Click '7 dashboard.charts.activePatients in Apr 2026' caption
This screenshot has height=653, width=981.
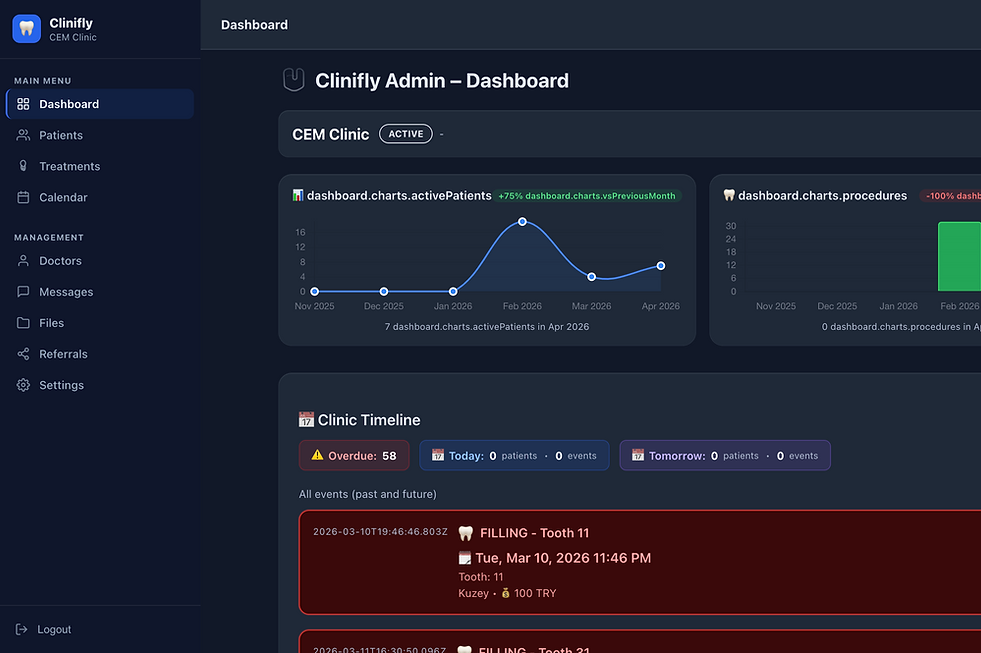point(487,326)
